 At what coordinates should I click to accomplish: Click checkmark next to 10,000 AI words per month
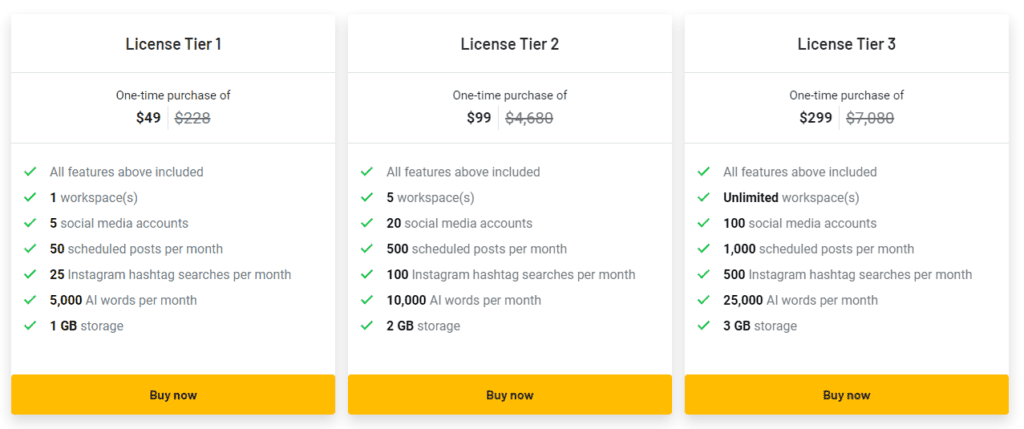click(x=367, y=300)
